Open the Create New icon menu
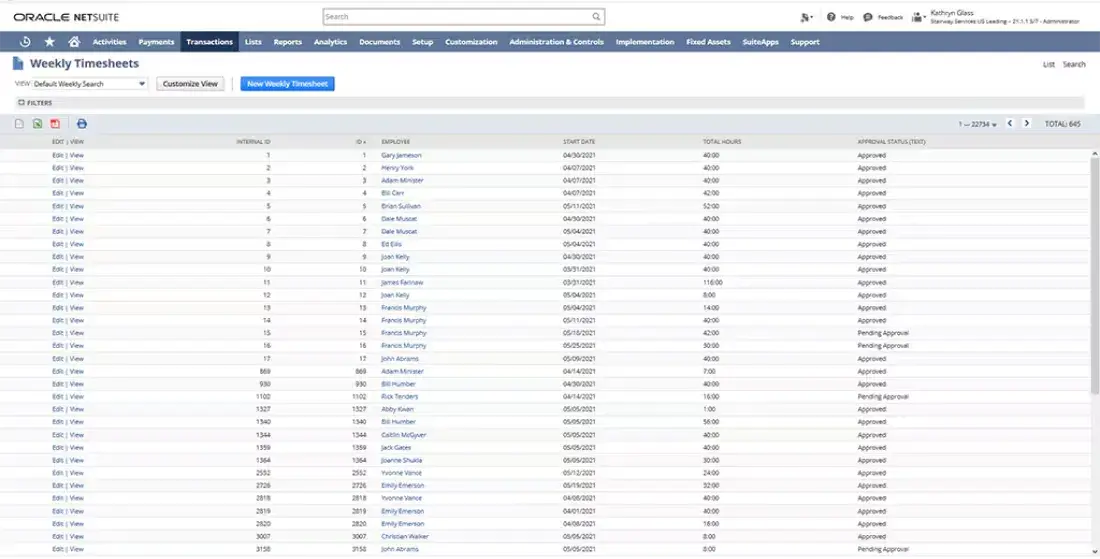 pyautogui.click(x=806, y=17)
